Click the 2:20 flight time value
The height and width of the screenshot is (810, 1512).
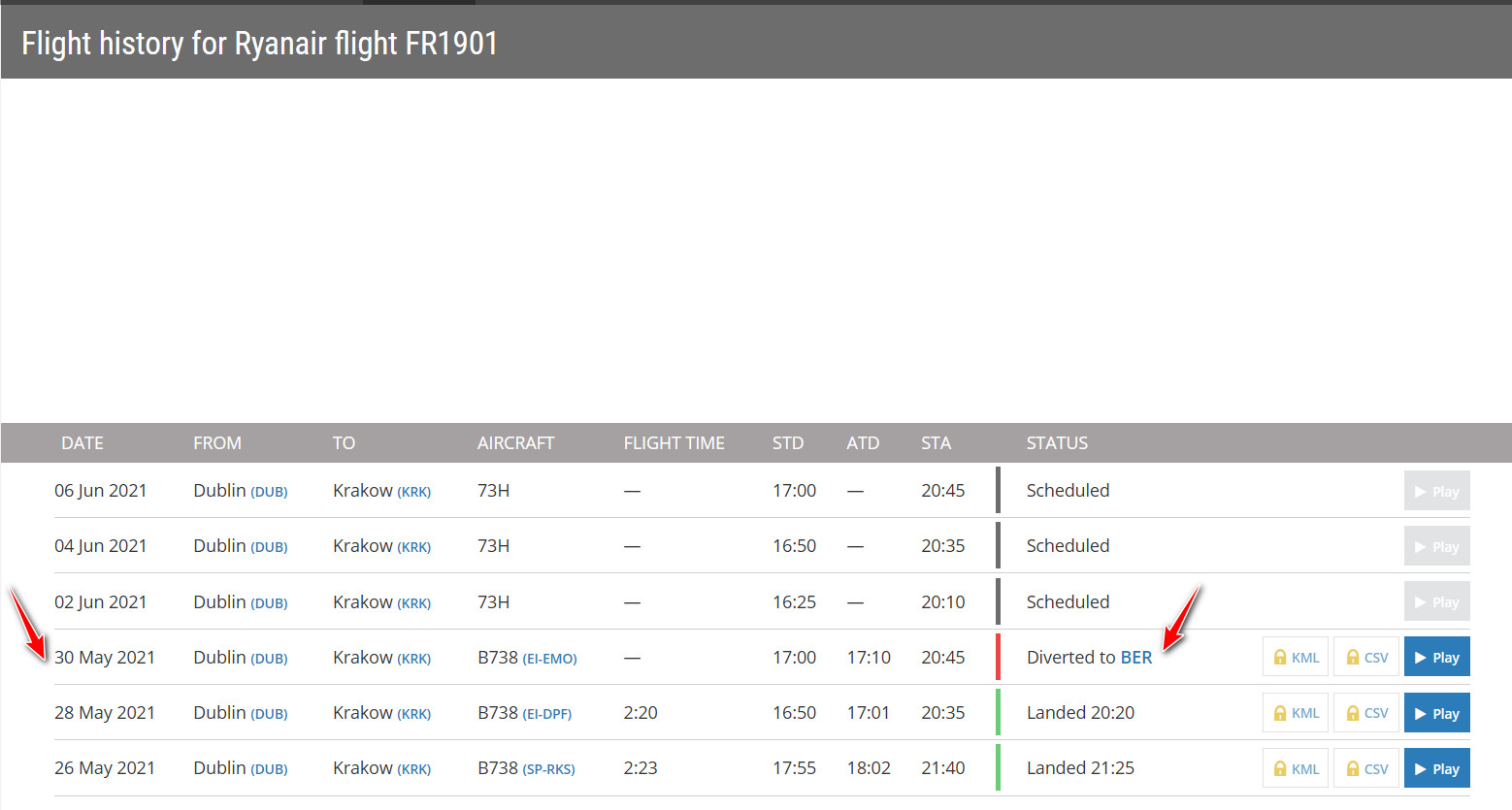641,713
